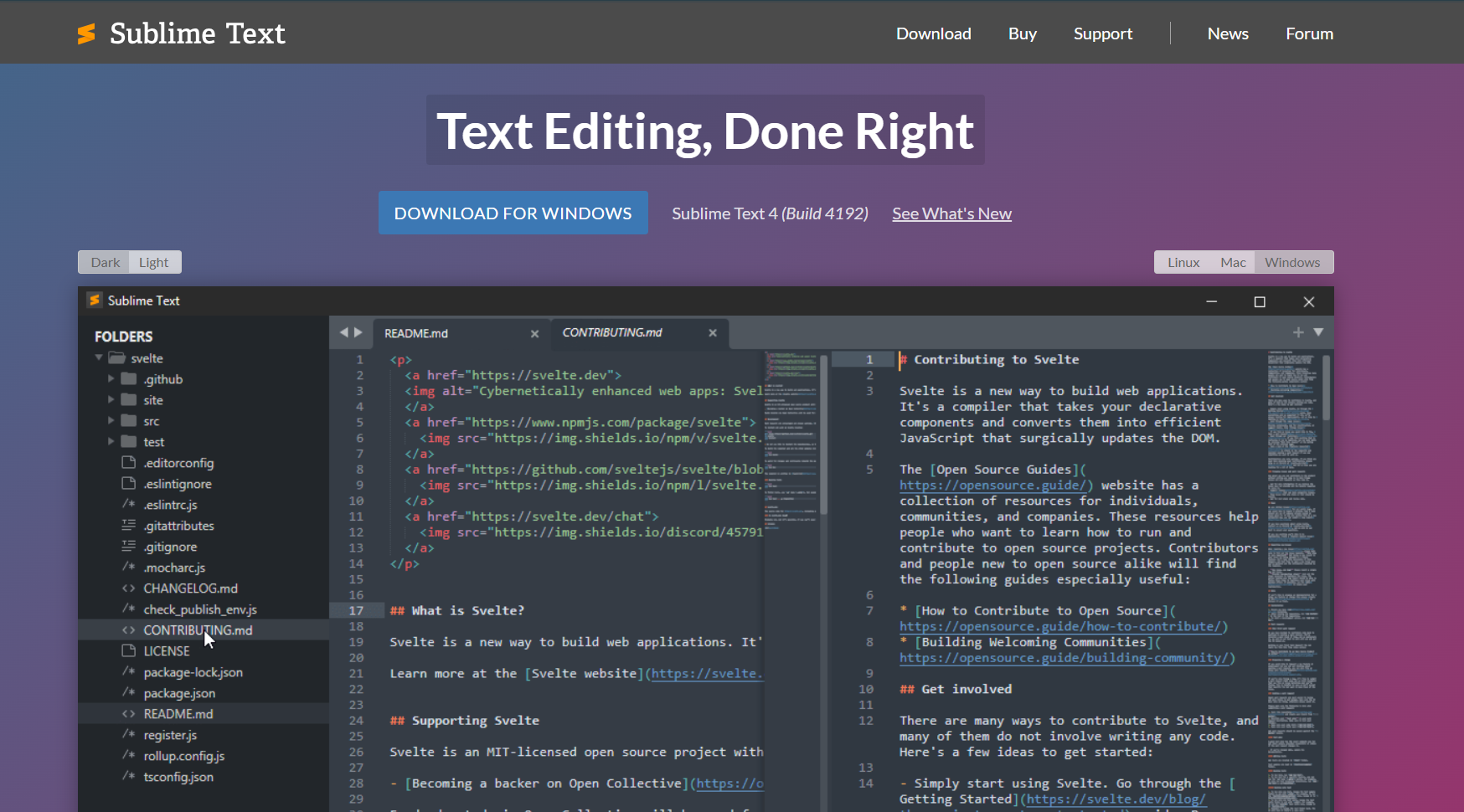Viewport: 1464px width, 812px height.
Task: Click the back navigation arrow beside the tabs
Action: tap(343, 331)
